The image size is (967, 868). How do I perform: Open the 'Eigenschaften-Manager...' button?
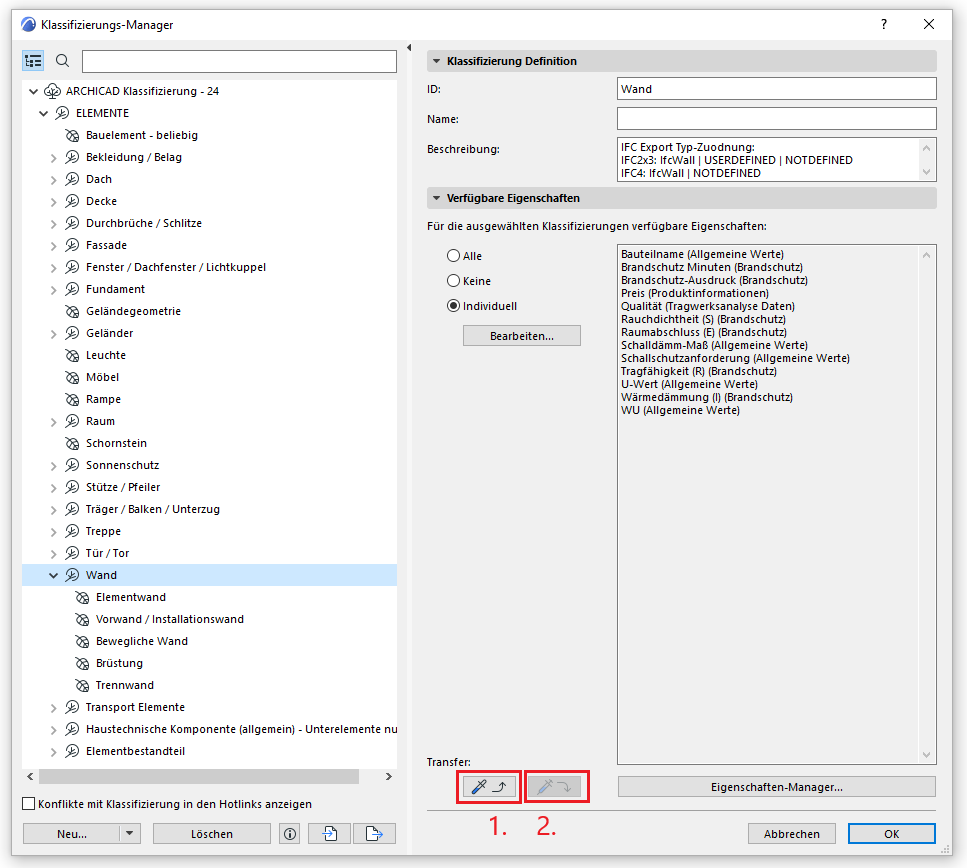776,787
